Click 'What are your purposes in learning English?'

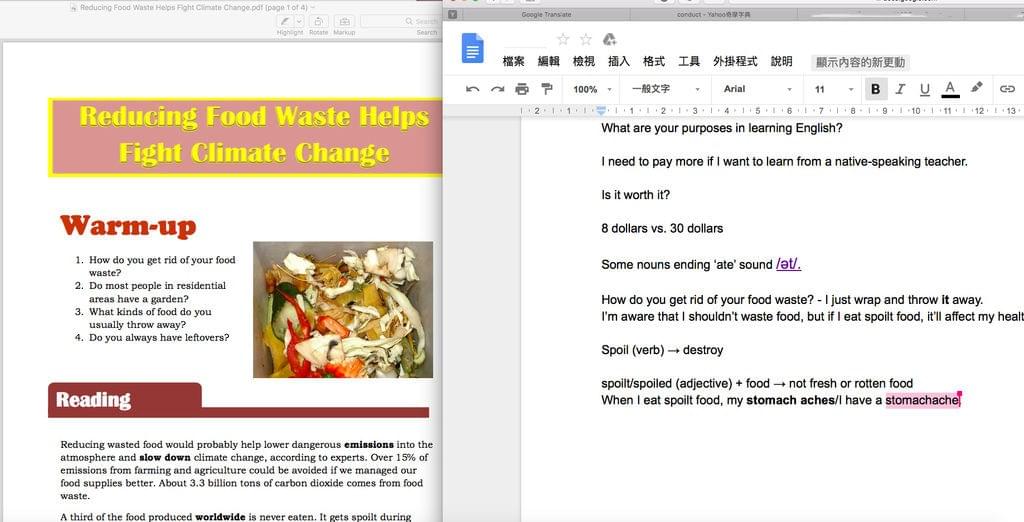coord(722,128)
